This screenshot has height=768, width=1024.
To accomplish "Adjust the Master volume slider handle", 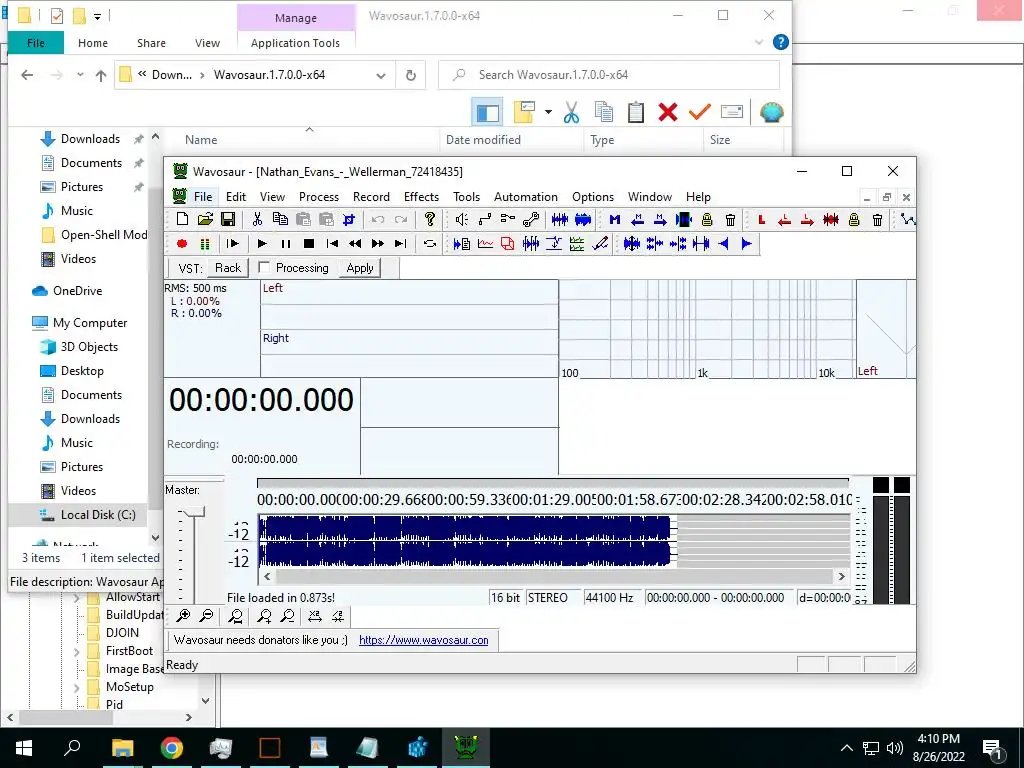I will coord(193,512).
